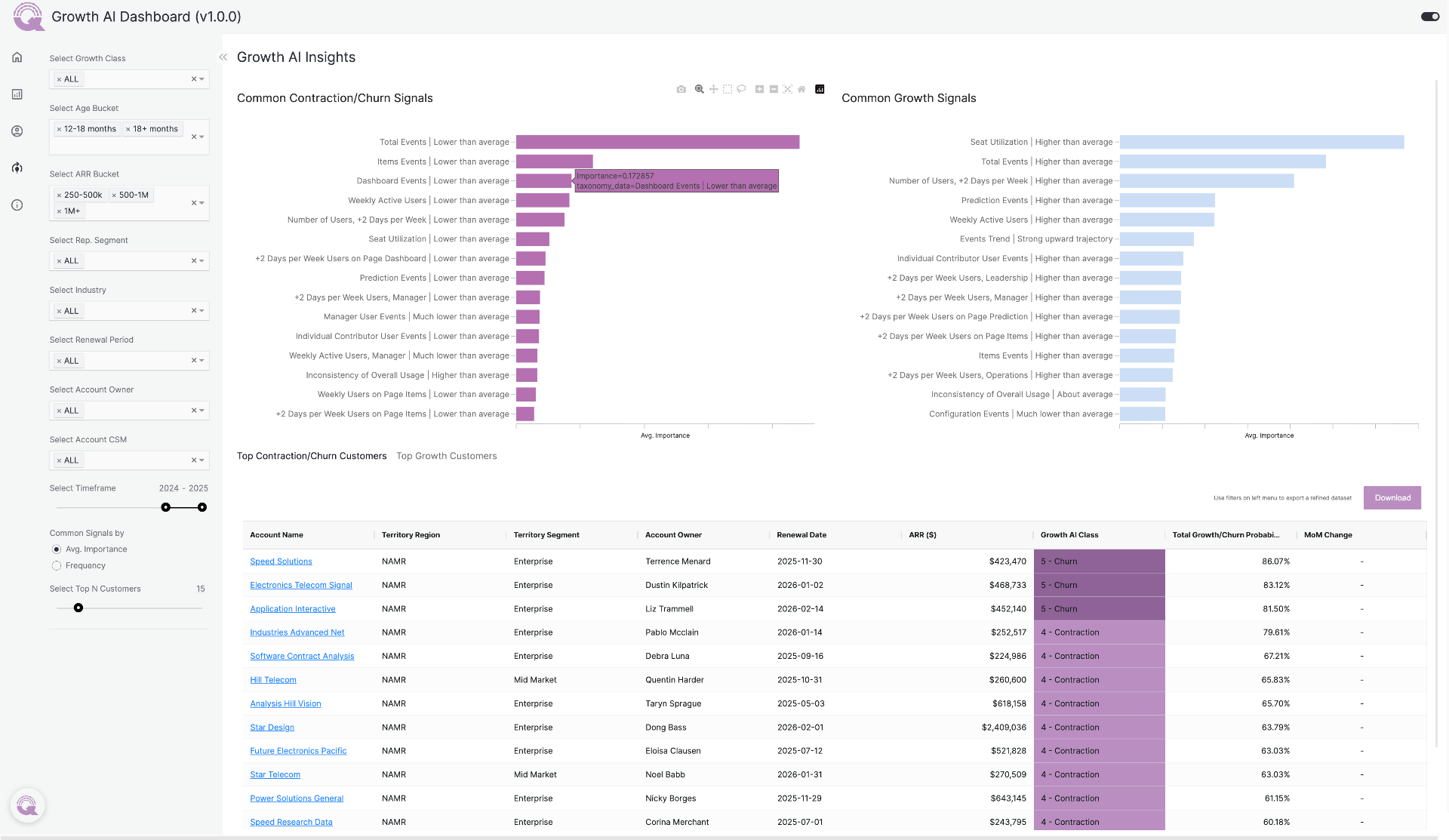Click the Plotly logo icon in chart modebar
1449x840 pixels.
coord(820,89)
